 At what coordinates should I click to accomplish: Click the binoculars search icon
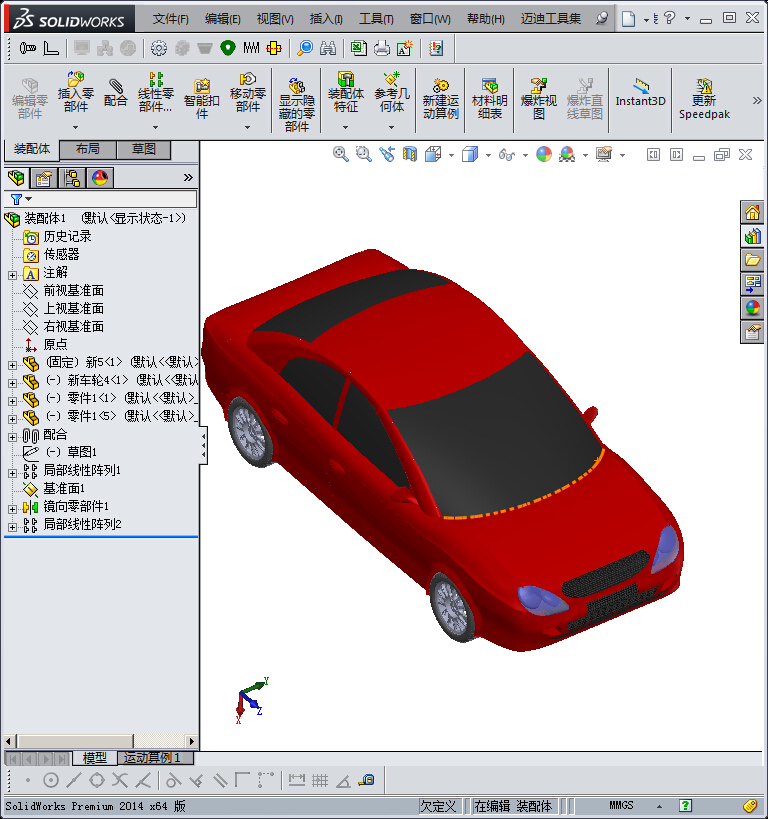(x=328, y=48)
